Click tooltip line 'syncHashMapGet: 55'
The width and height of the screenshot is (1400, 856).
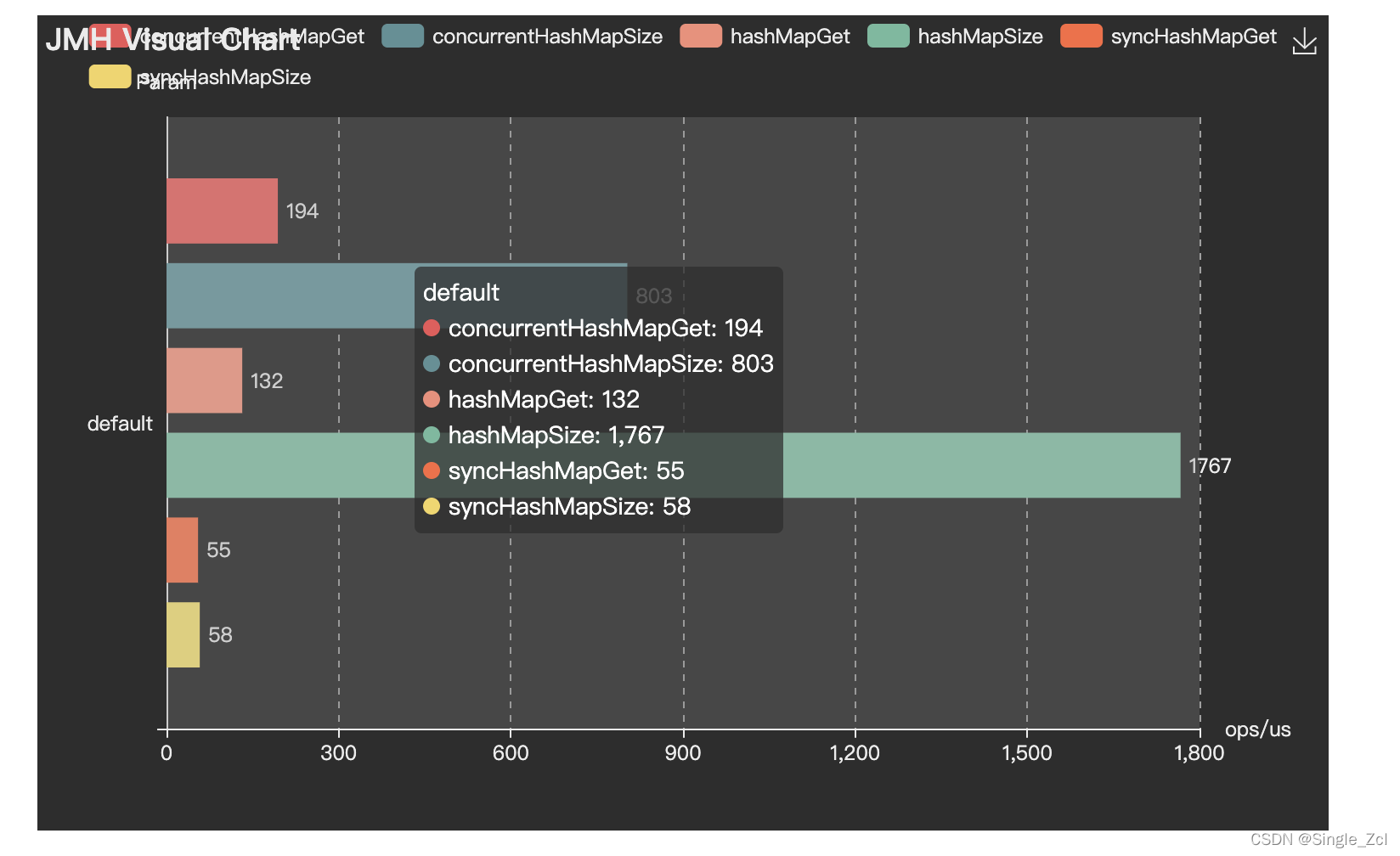point(554,470)
